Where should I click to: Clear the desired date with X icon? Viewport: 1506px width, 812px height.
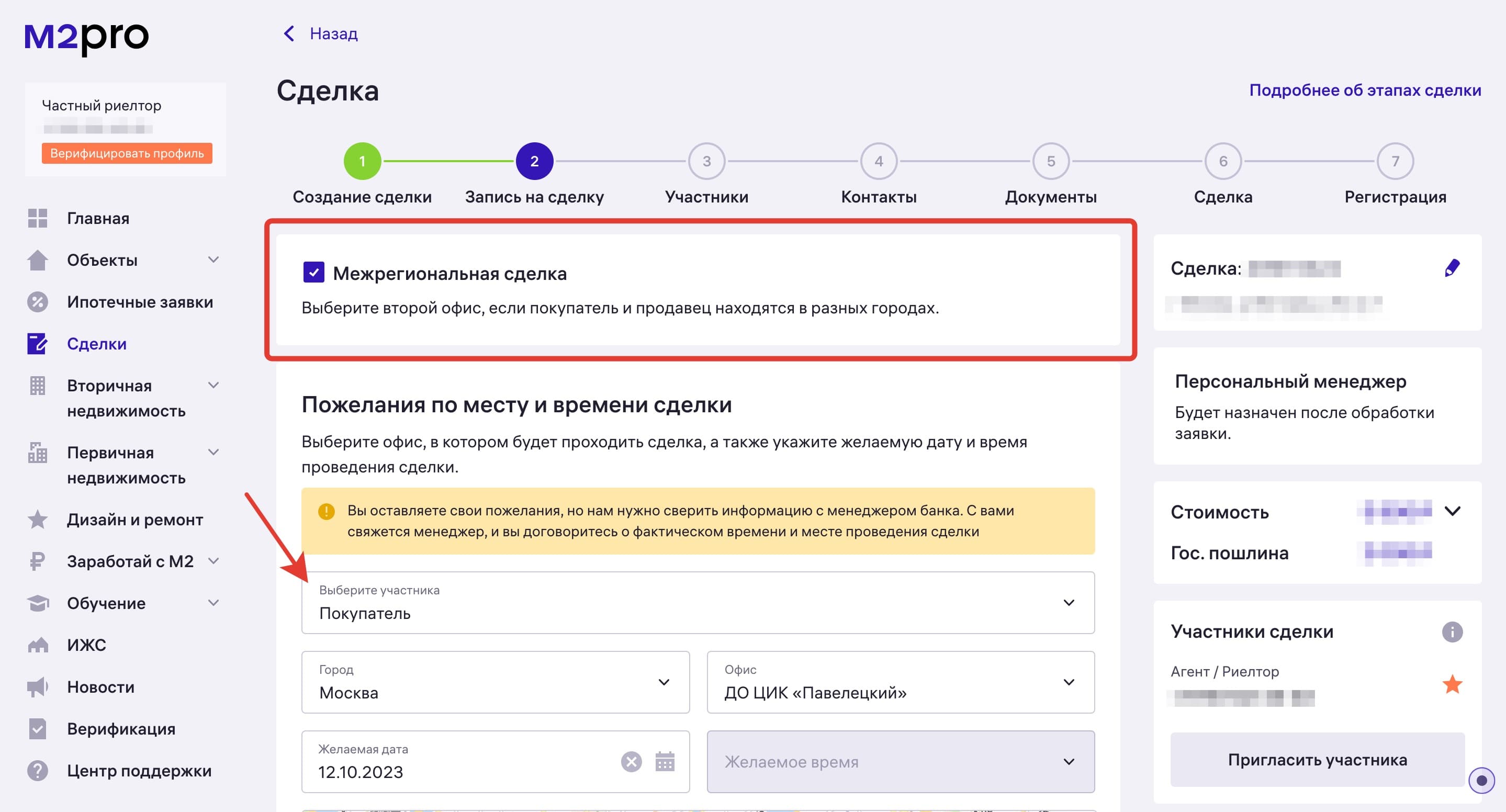tap(632, 762)
